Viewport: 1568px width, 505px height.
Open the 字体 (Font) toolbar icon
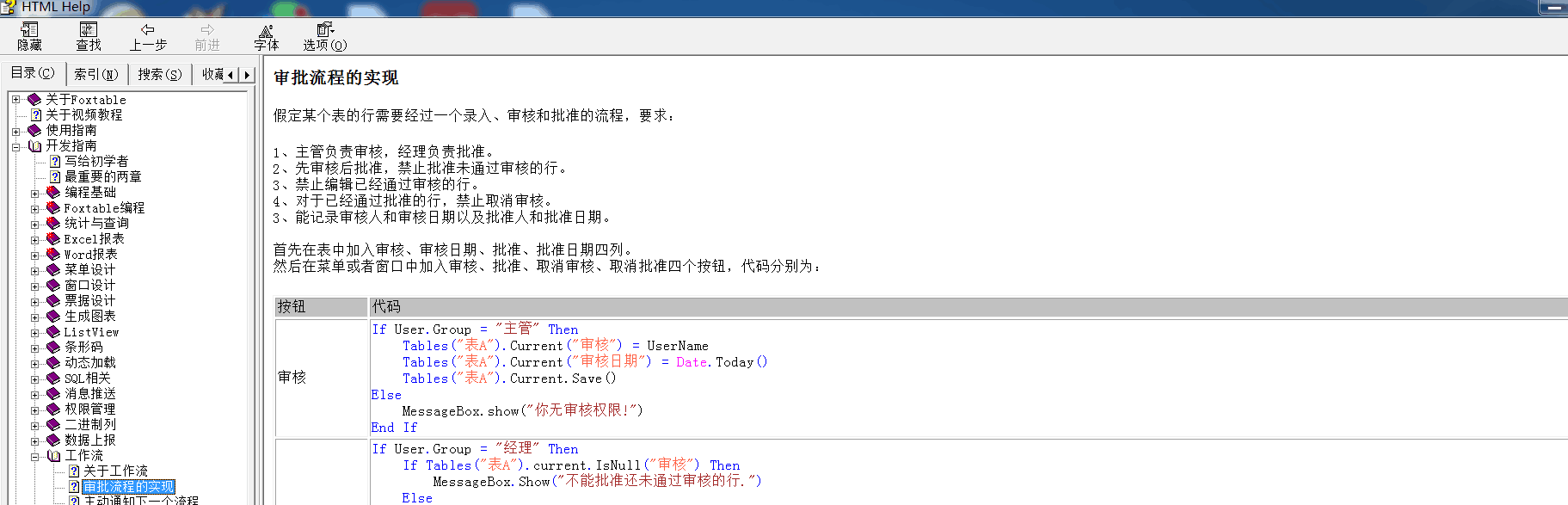(267, 36)
